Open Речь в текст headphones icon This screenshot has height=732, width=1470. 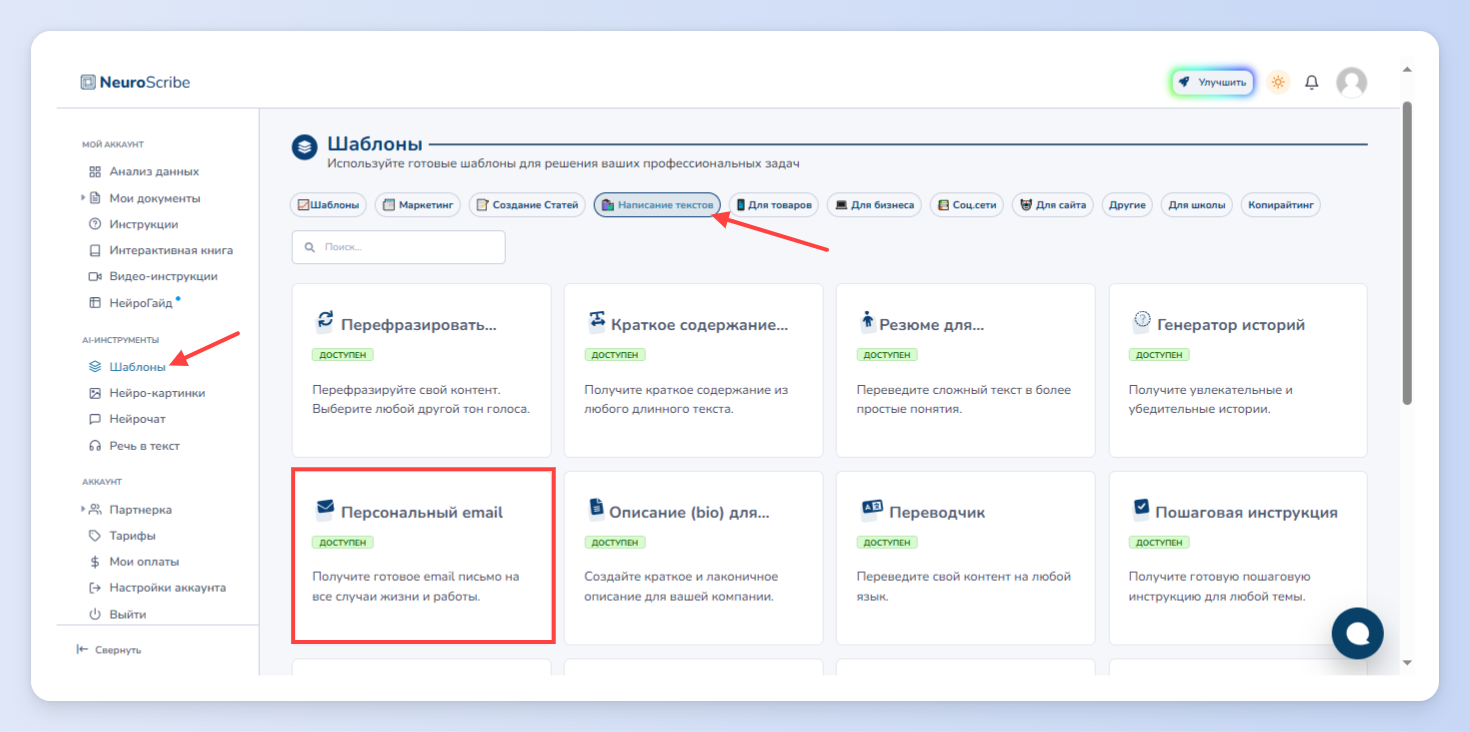95,446
